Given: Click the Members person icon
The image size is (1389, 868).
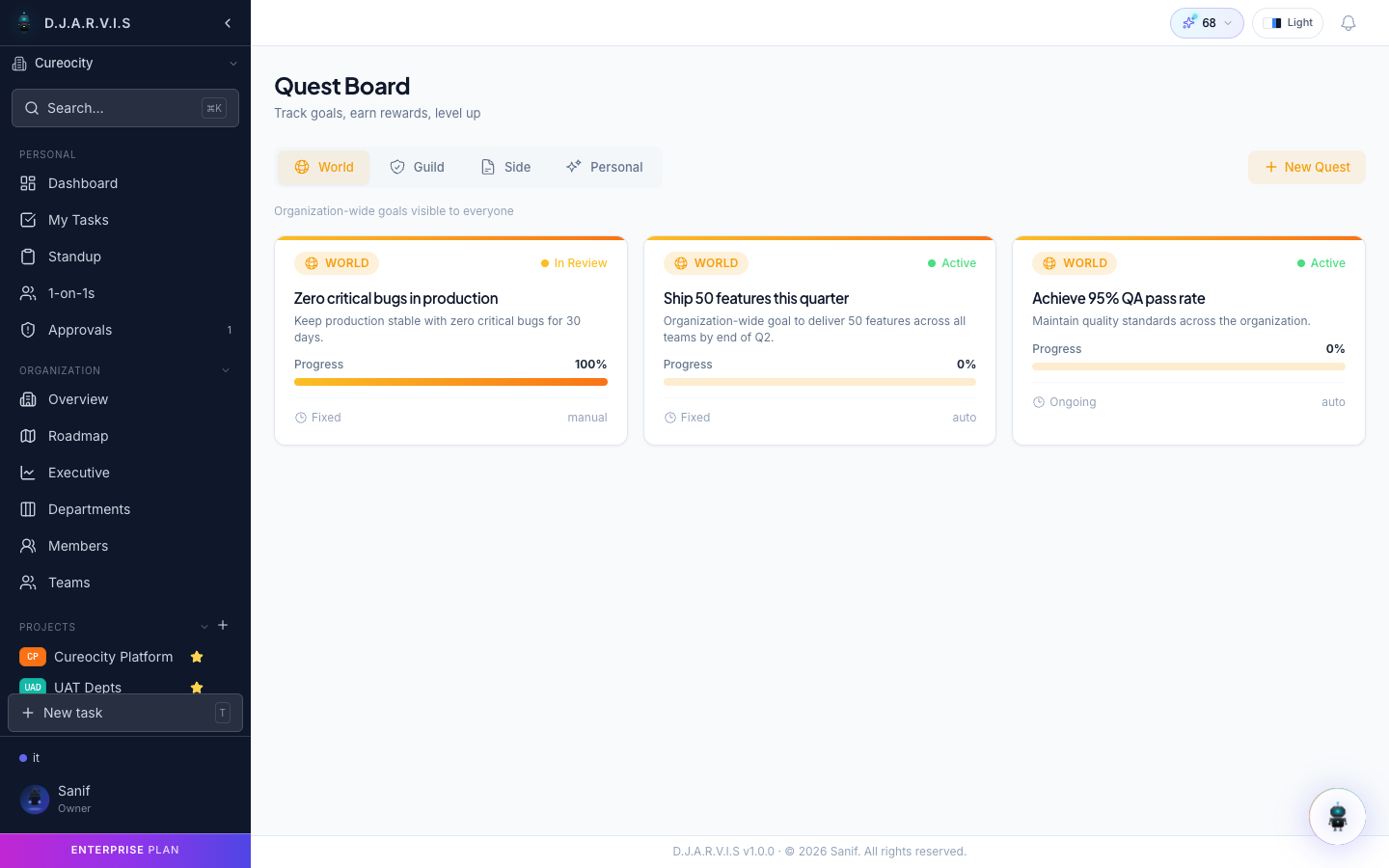Looking at the screenshot, I should 28,546.
